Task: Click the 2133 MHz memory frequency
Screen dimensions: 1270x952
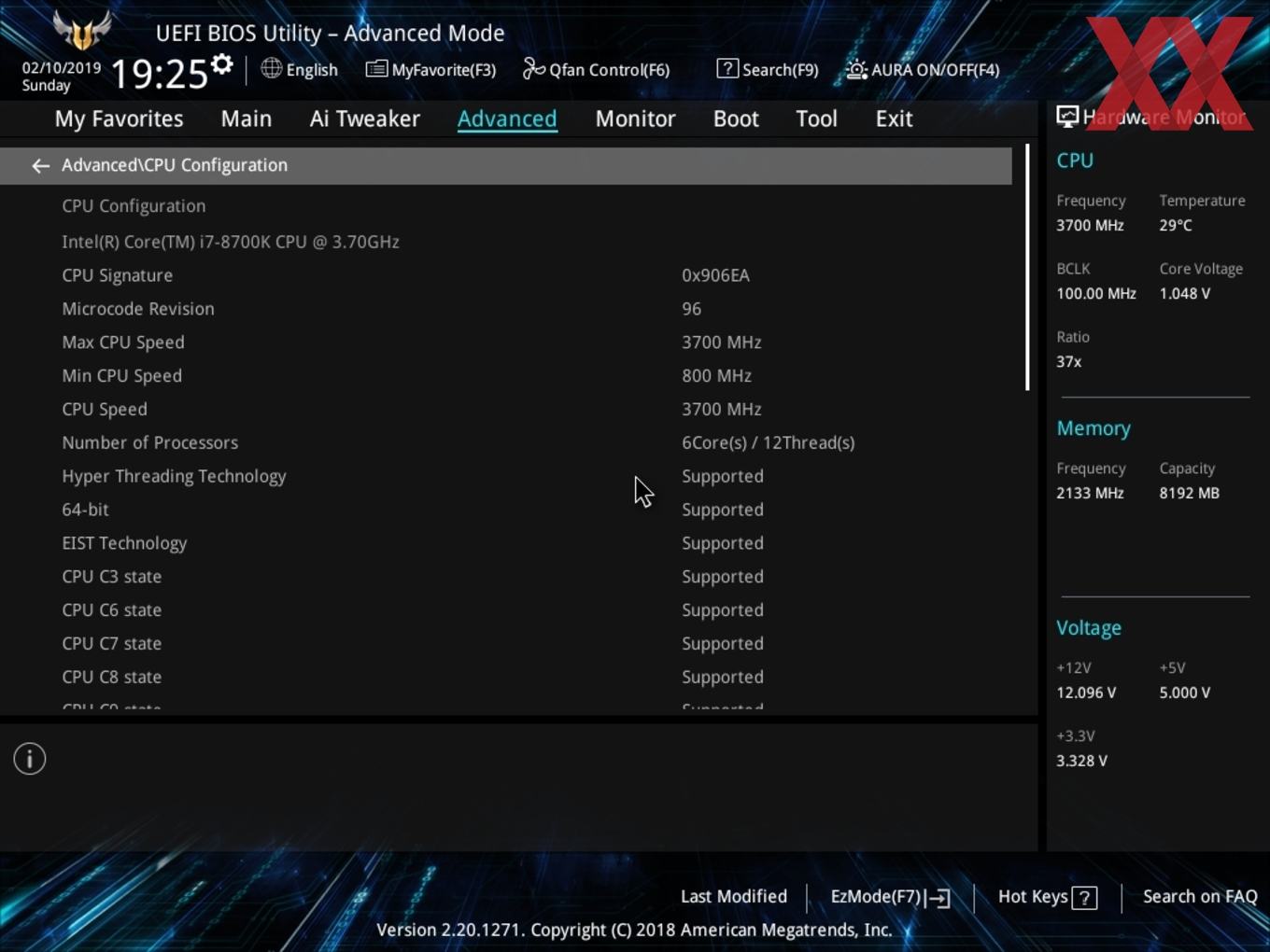Action: point(1090,494)
